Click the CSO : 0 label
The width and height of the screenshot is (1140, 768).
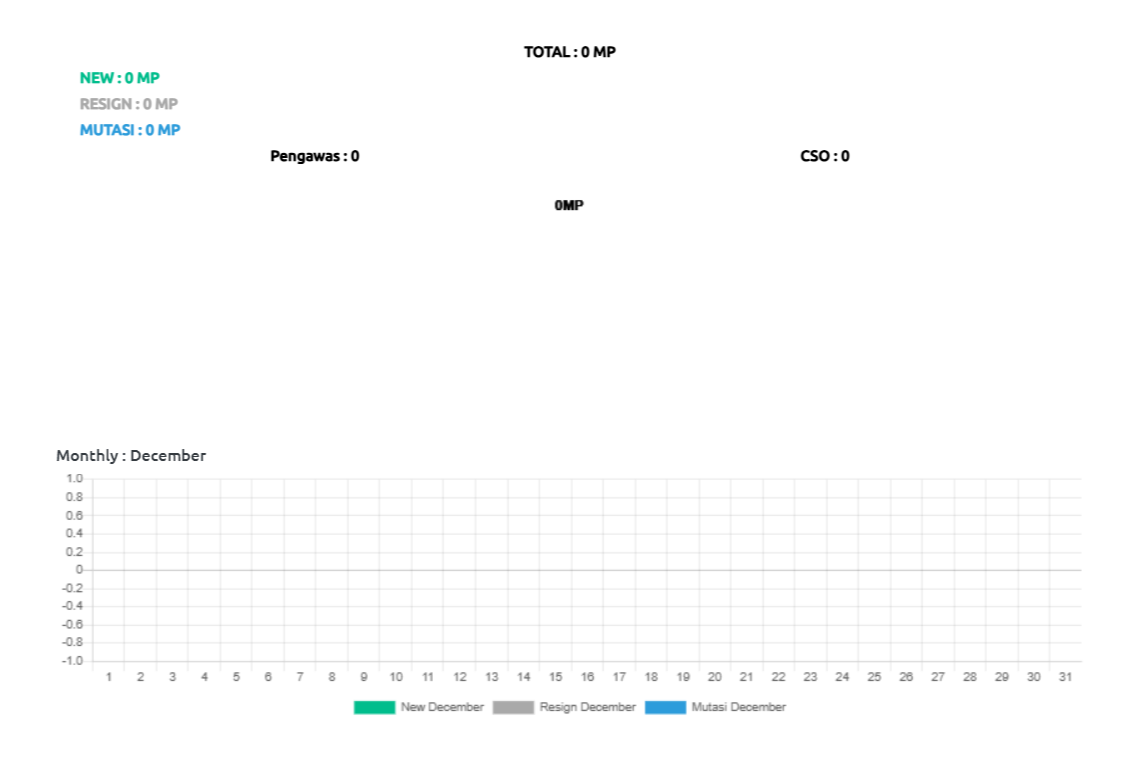point(825,156)
